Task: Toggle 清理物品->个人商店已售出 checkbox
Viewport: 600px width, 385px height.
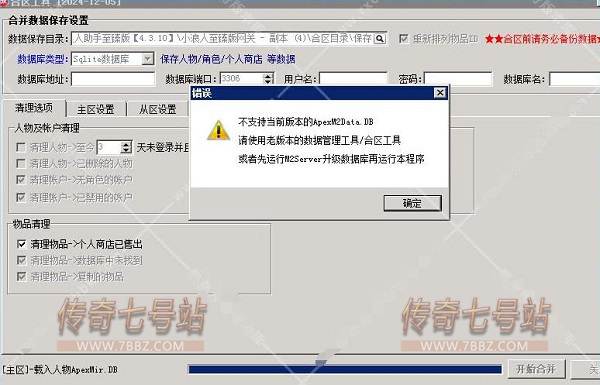Action: click(21, 244)
